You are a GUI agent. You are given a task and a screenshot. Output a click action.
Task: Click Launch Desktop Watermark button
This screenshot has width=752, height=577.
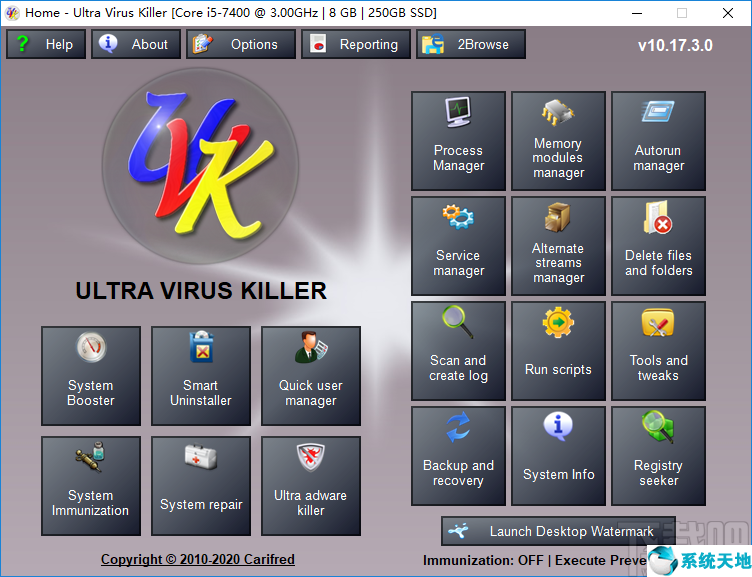coord(558,531)
